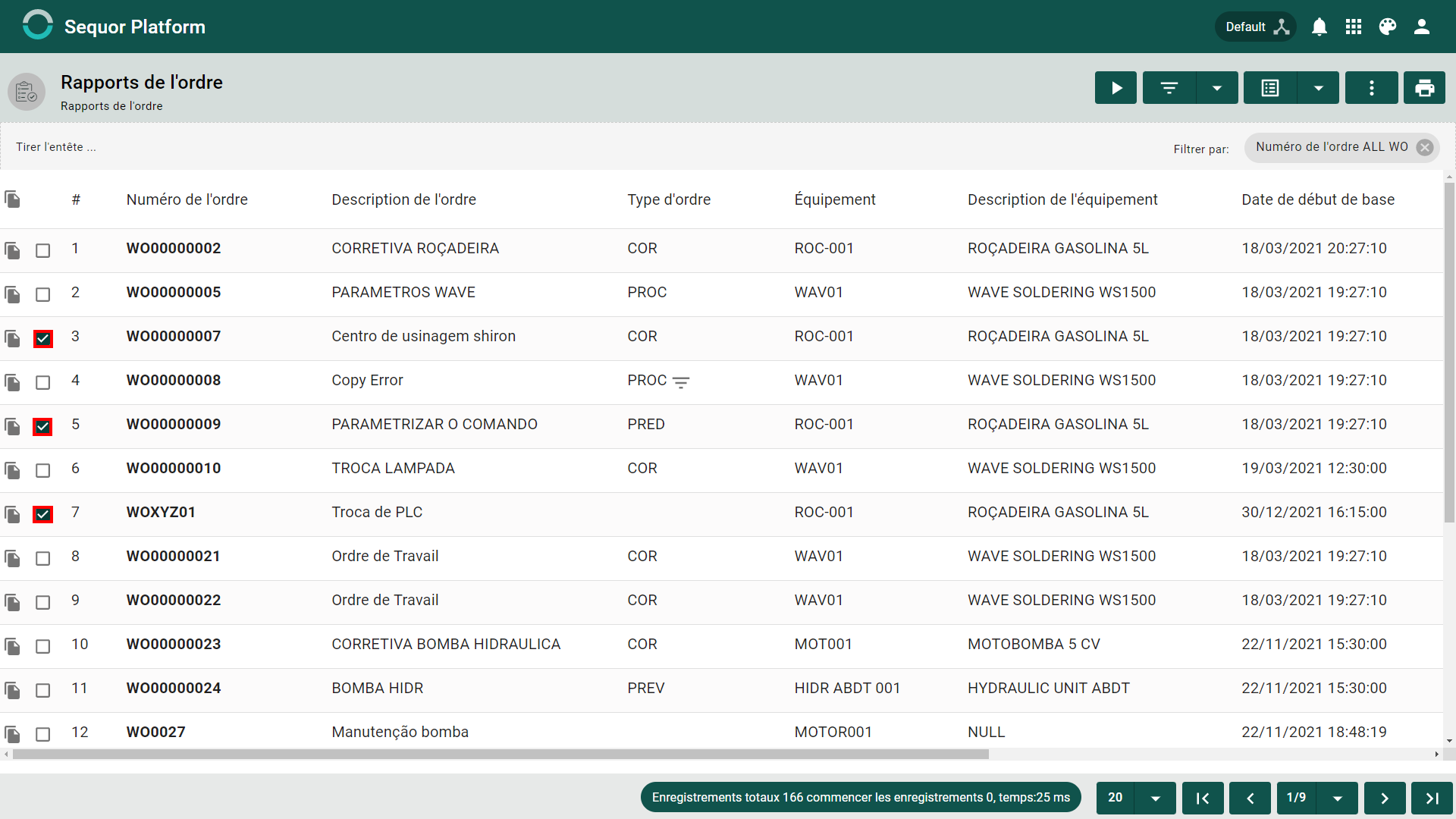Click the Sequor Platform logo
Image resolution: width=1456 pixels, height=819 pixels.
pyautogui.click(x=38, y=27)
